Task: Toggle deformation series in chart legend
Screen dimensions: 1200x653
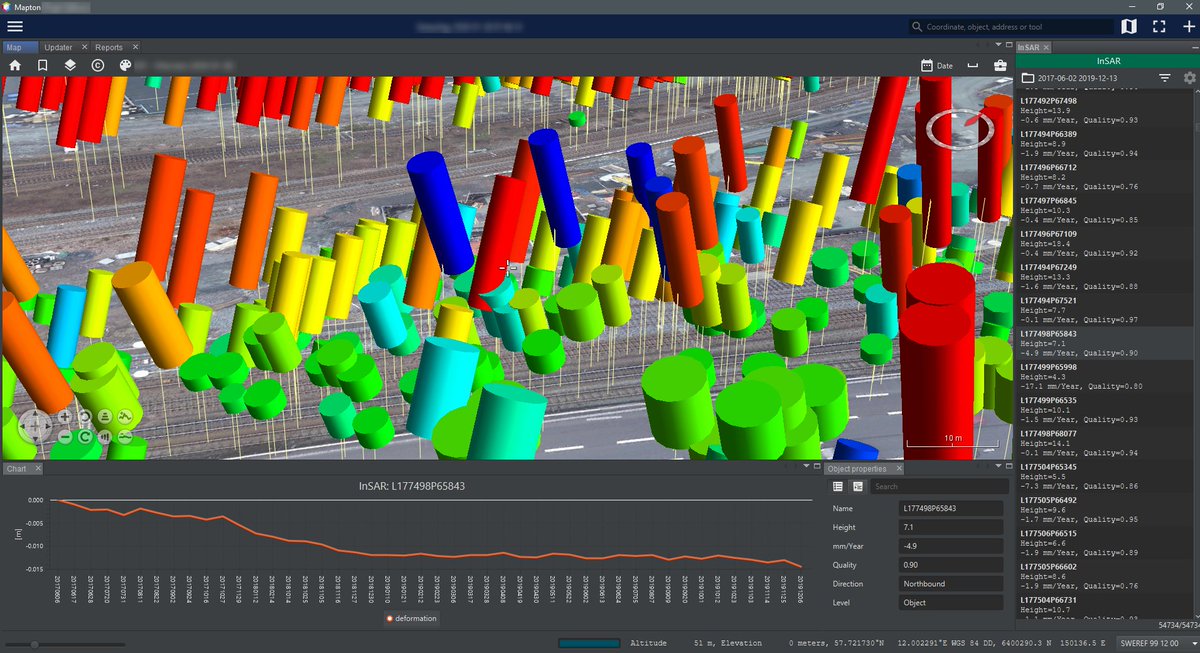Action: coord(411,619)
